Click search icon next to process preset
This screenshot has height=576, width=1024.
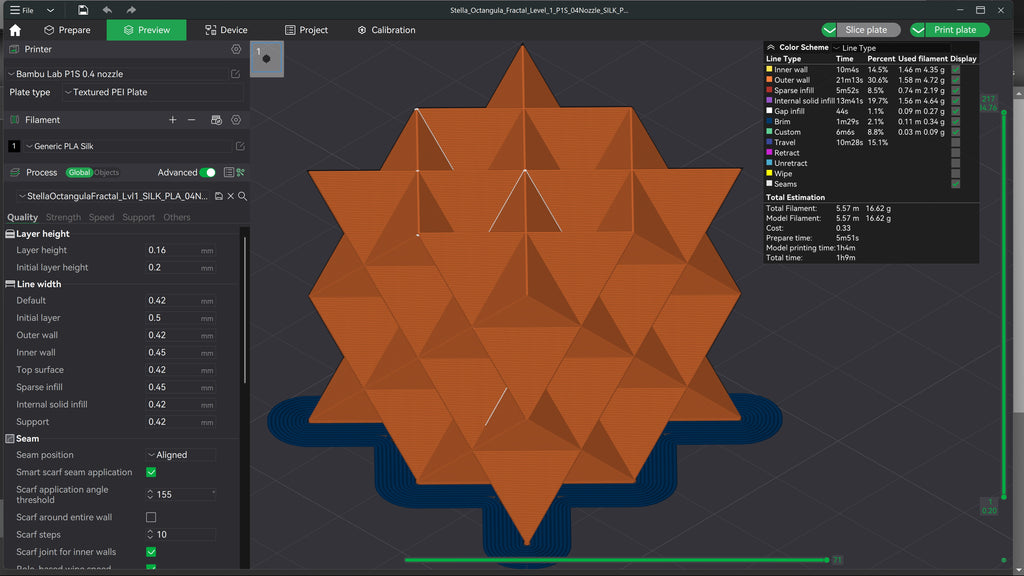click(x=242, y=196)
